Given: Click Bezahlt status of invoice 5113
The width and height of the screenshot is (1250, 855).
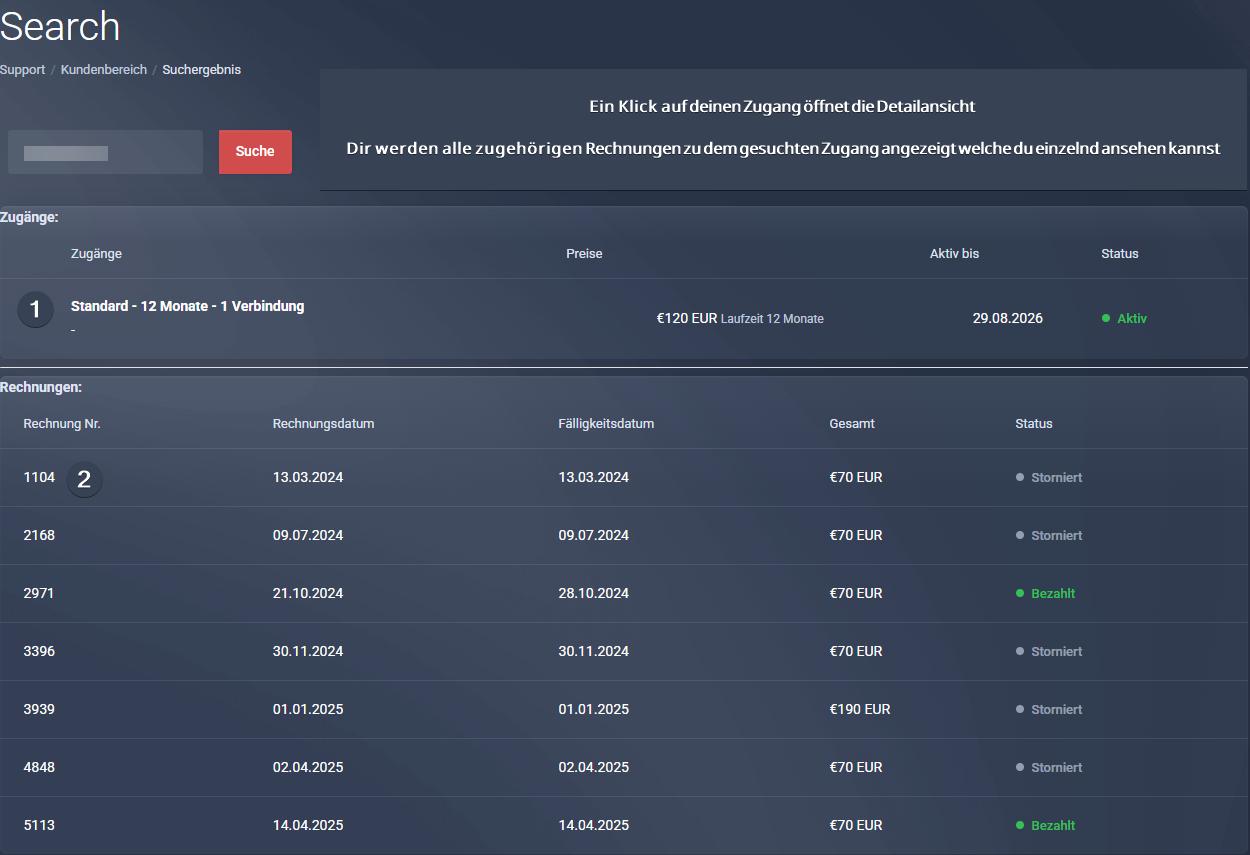Looking at the screenshot, I should pos(1052,826).
